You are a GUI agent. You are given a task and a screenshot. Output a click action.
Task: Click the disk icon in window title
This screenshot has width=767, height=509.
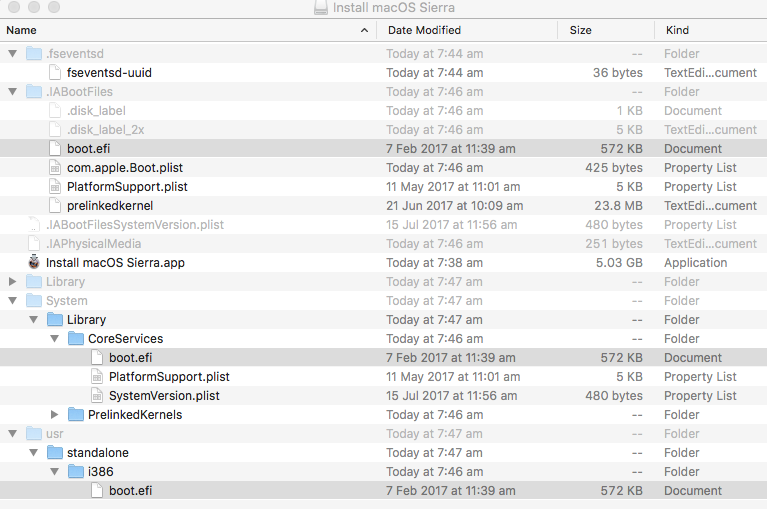pos(321,7)
